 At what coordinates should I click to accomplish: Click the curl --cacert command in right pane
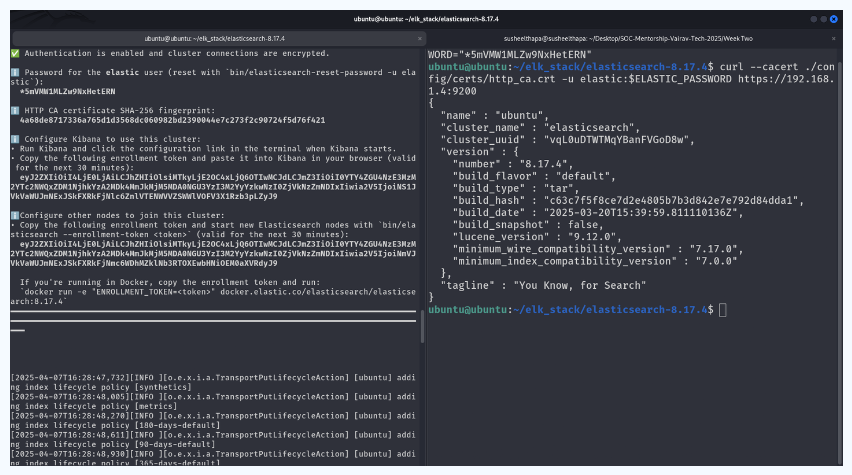[x=631, y=79]
